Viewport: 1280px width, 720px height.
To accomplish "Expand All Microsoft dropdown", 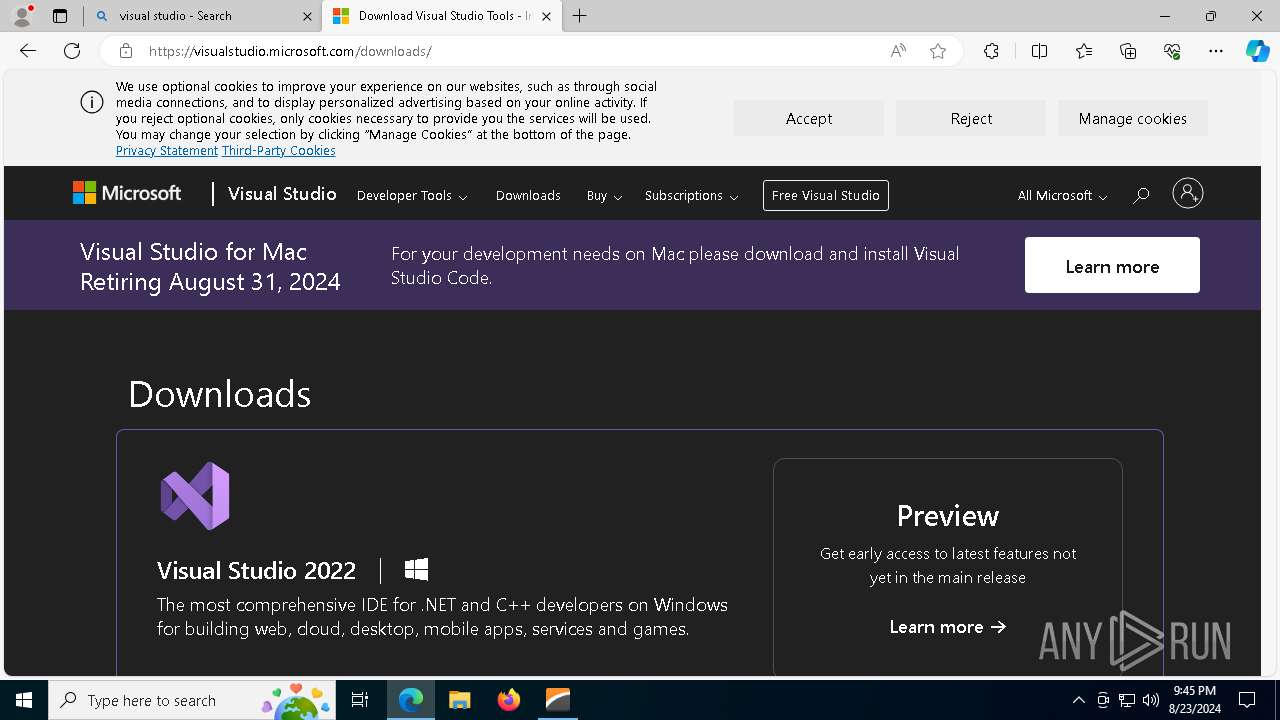I will tap(1062, 196).
